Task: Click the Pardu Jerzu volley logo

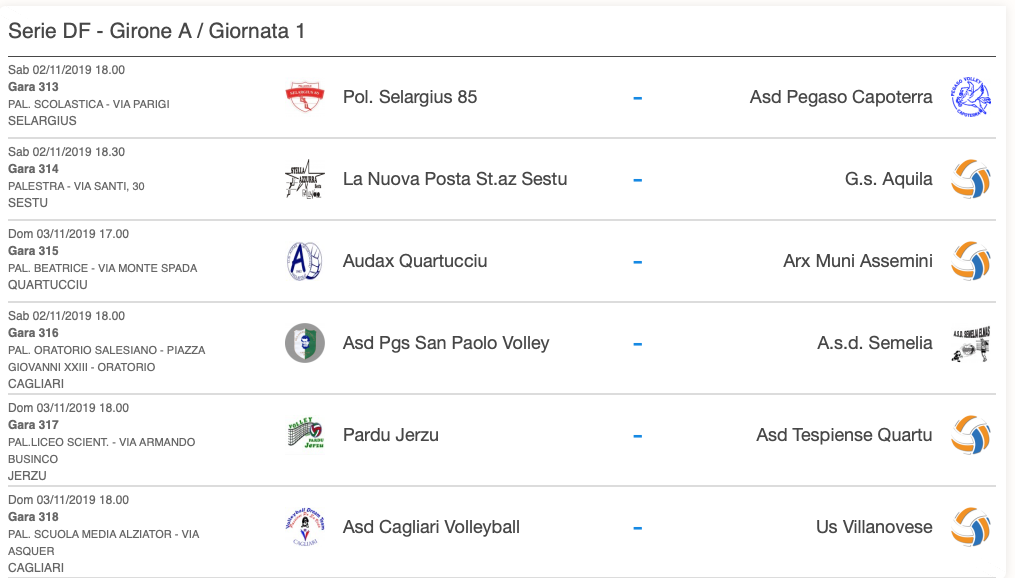Action: [305, 434]
